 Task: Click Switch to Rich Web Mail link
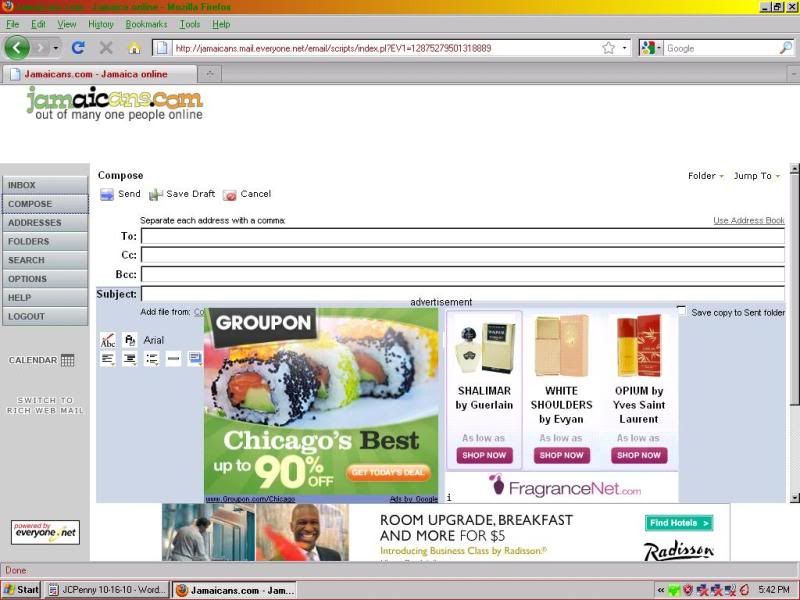click(x=45, y=405)
